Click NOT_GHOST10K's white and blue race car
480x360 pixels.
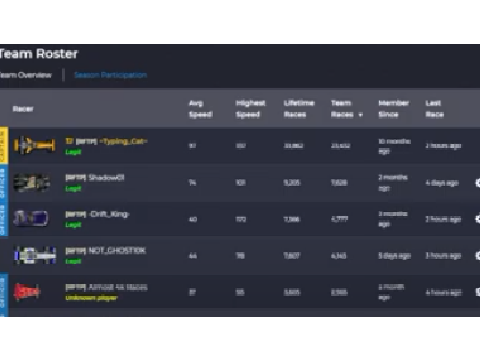point(35,255)
